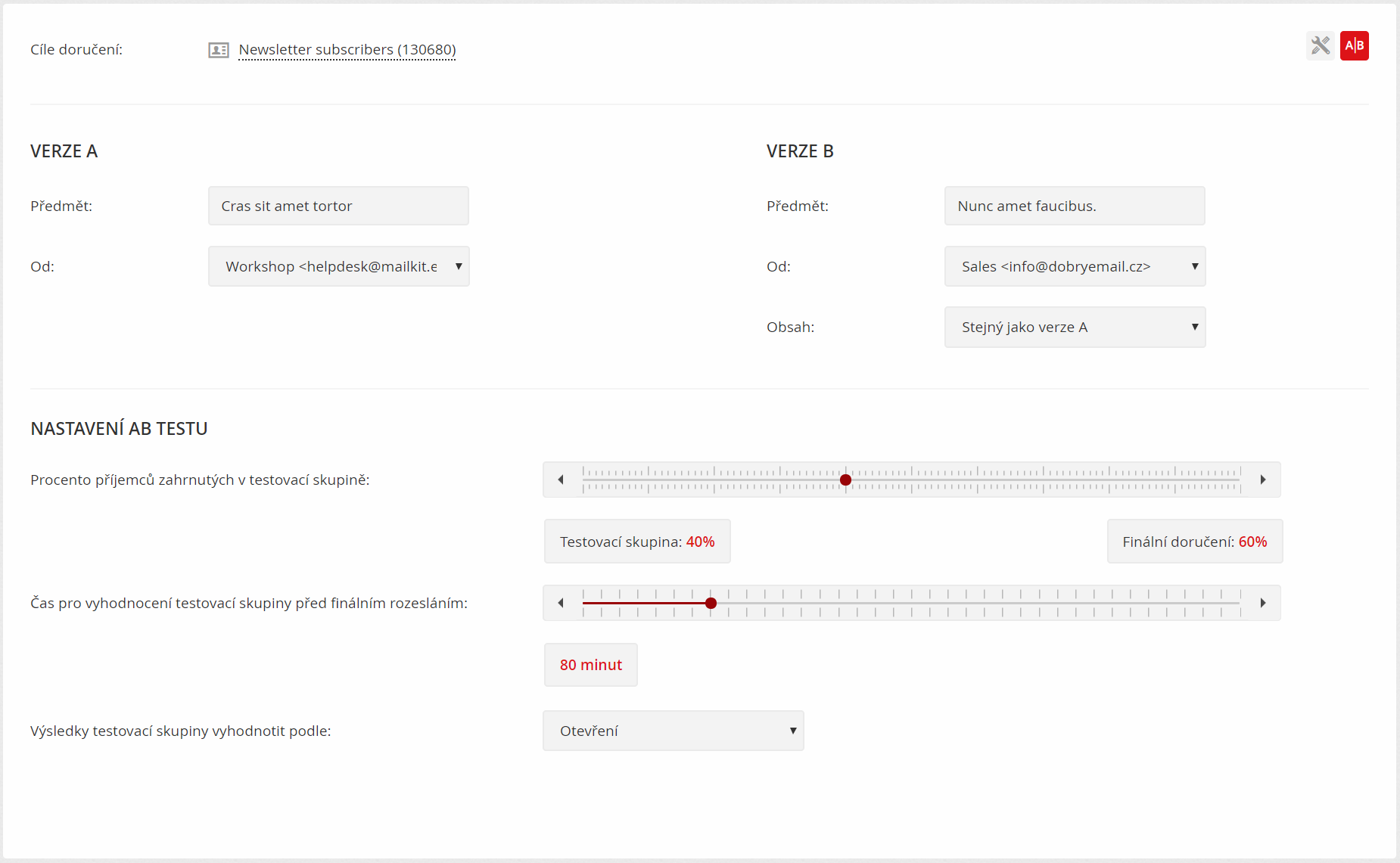Click the contact card icon beside Newsletter subscribers
The width and height of the screenshot is (1400, 863).
point(219,50)
